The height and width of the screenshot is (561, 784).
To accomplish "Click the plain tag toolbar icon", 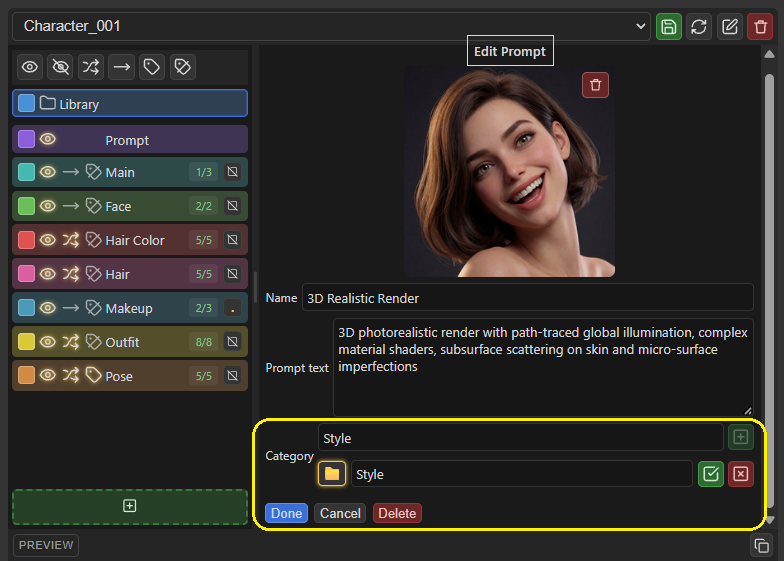I will [x=152, y=67].
